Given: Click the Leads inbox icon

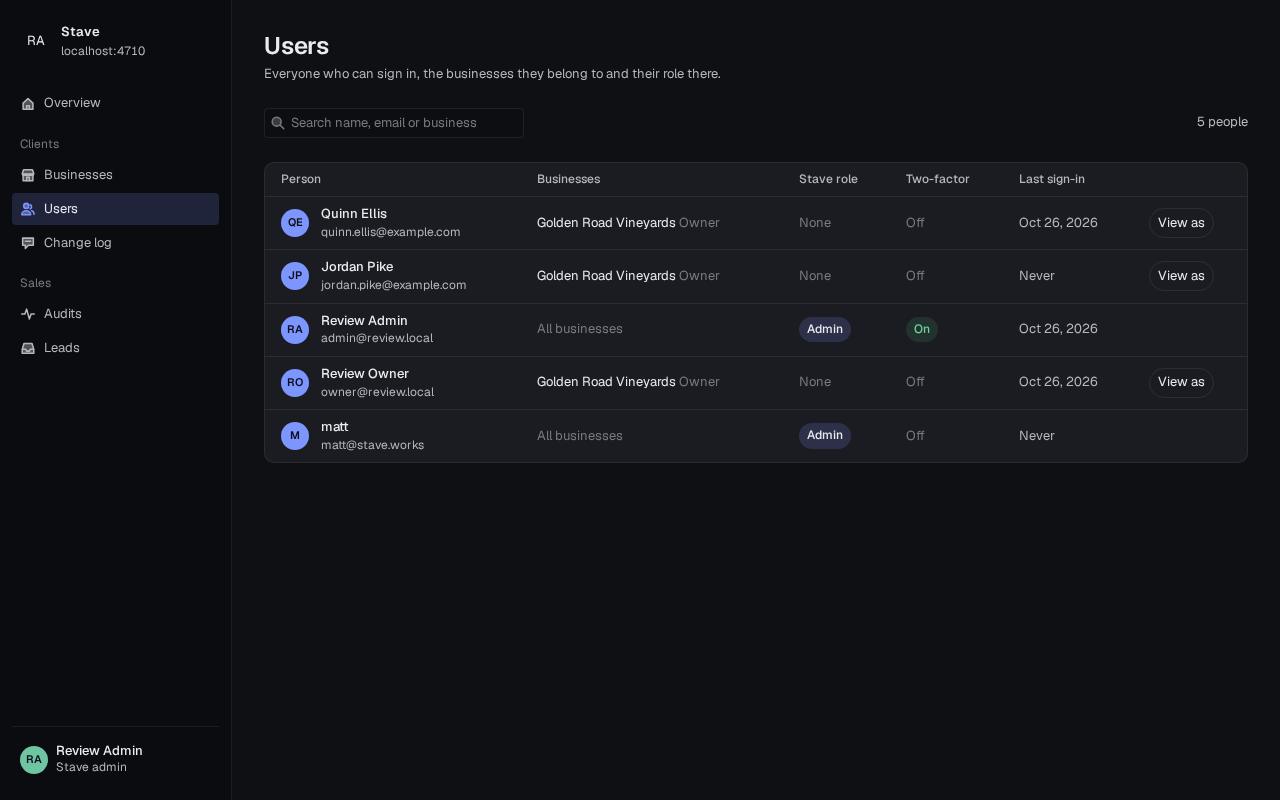Looking at the screenshot, I should pyautogui.click(x=28, y=348).
